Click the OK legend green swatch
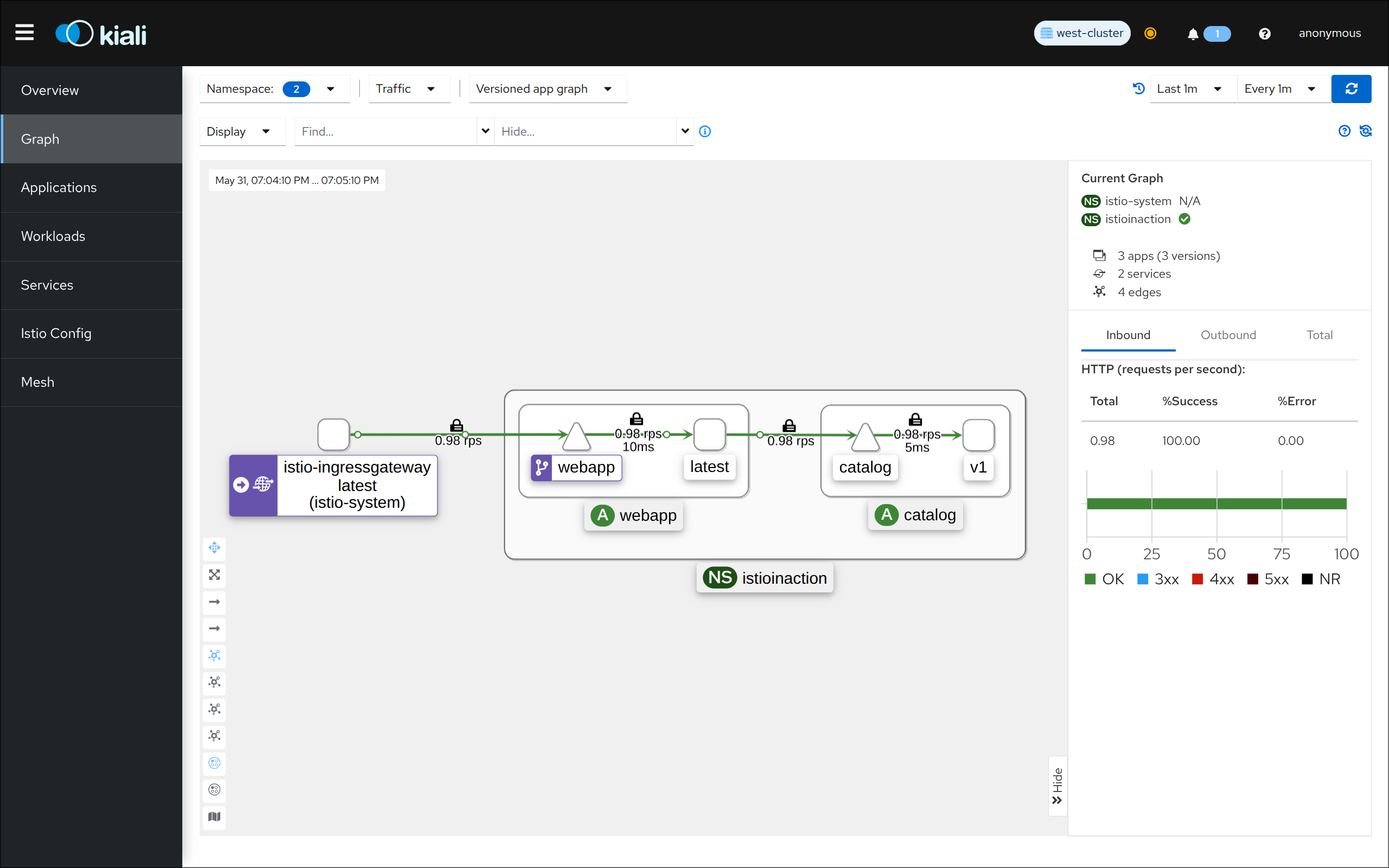Screen dimensions: 1389x868 [1090, 579]
